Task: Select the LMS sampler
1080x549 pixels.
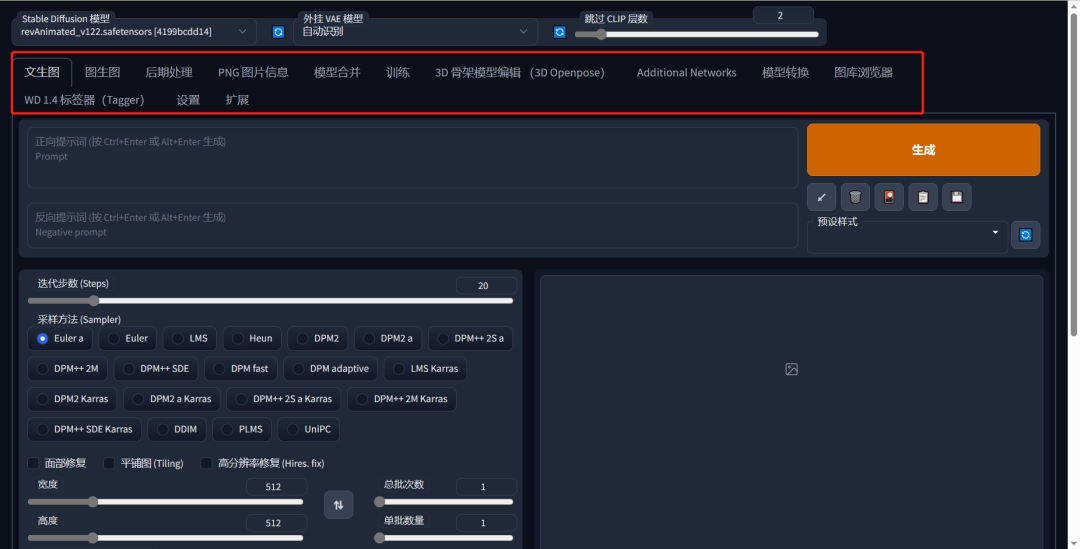Action: click(x=190, y=338)
